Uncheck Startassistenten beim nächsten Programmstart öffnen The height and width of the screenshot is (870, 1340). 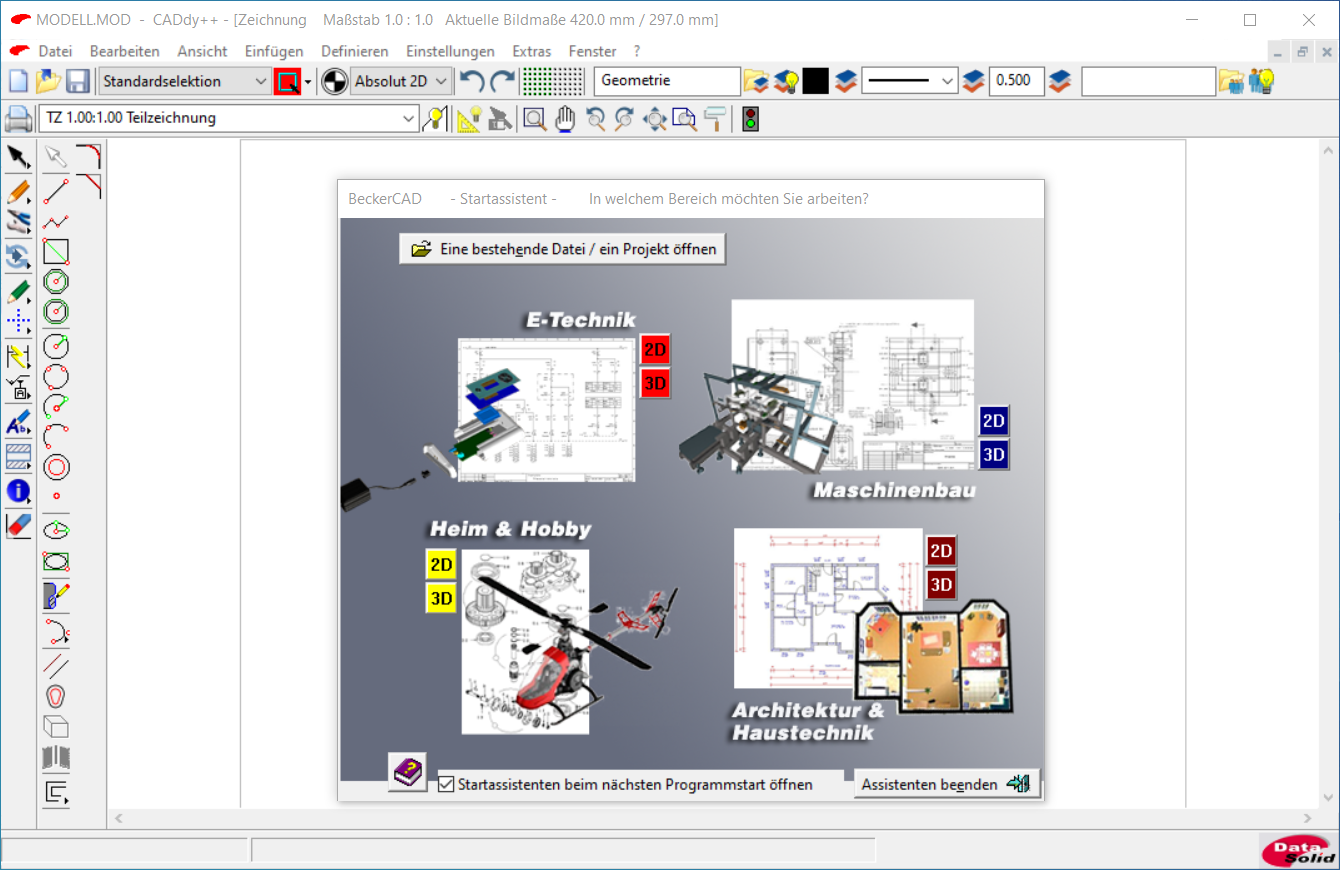coord(446,784)
